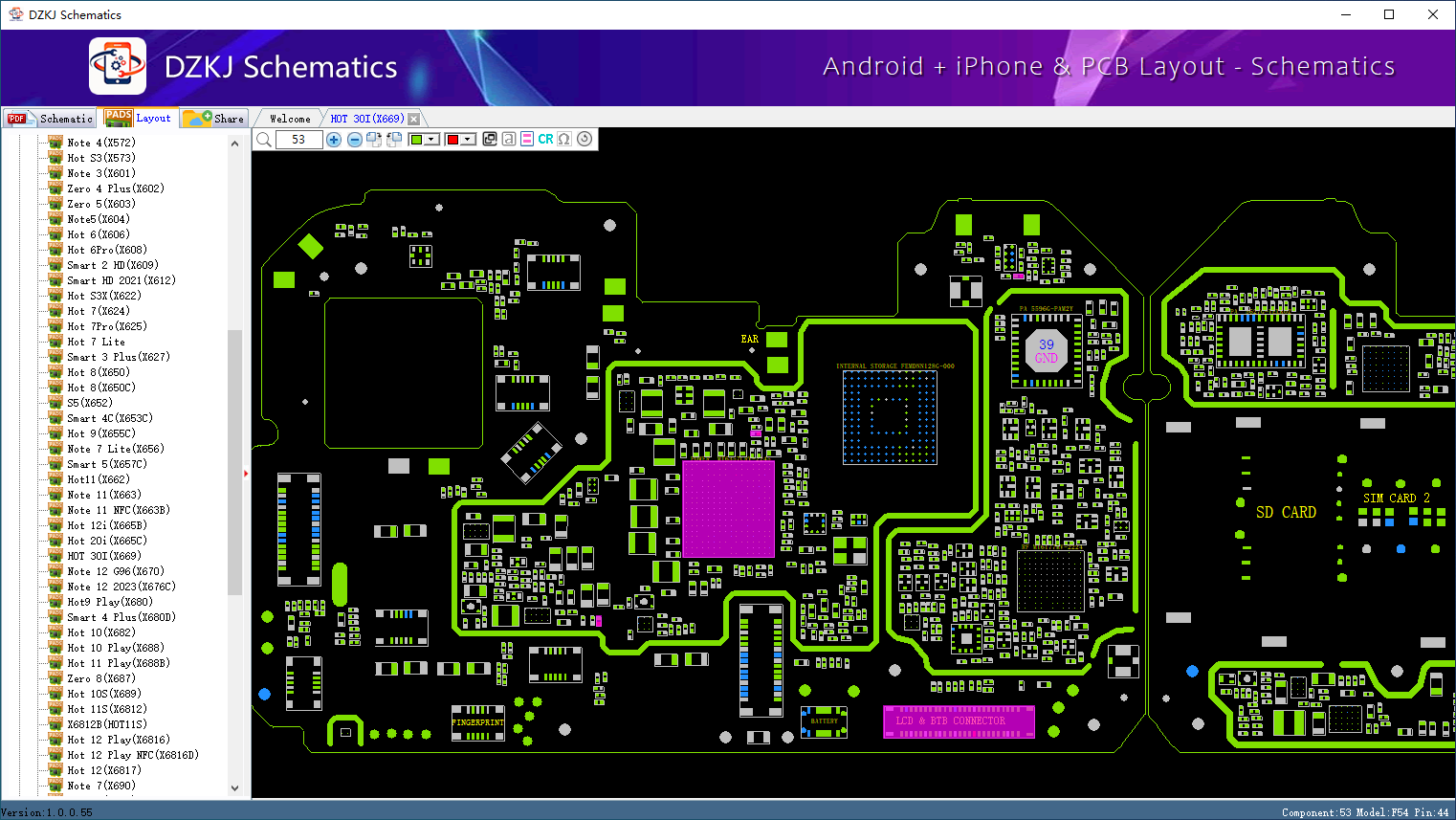
Task: Open Zero 8(X687) from the list
Action: (x=101, y=678)
